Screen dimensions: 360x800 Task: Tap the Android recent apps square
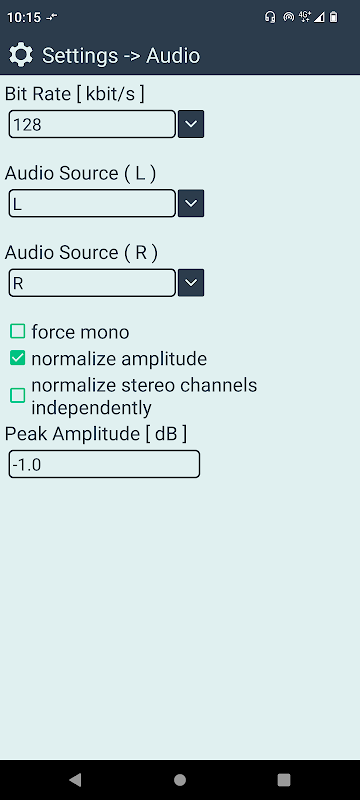click(x=284, y=779)
